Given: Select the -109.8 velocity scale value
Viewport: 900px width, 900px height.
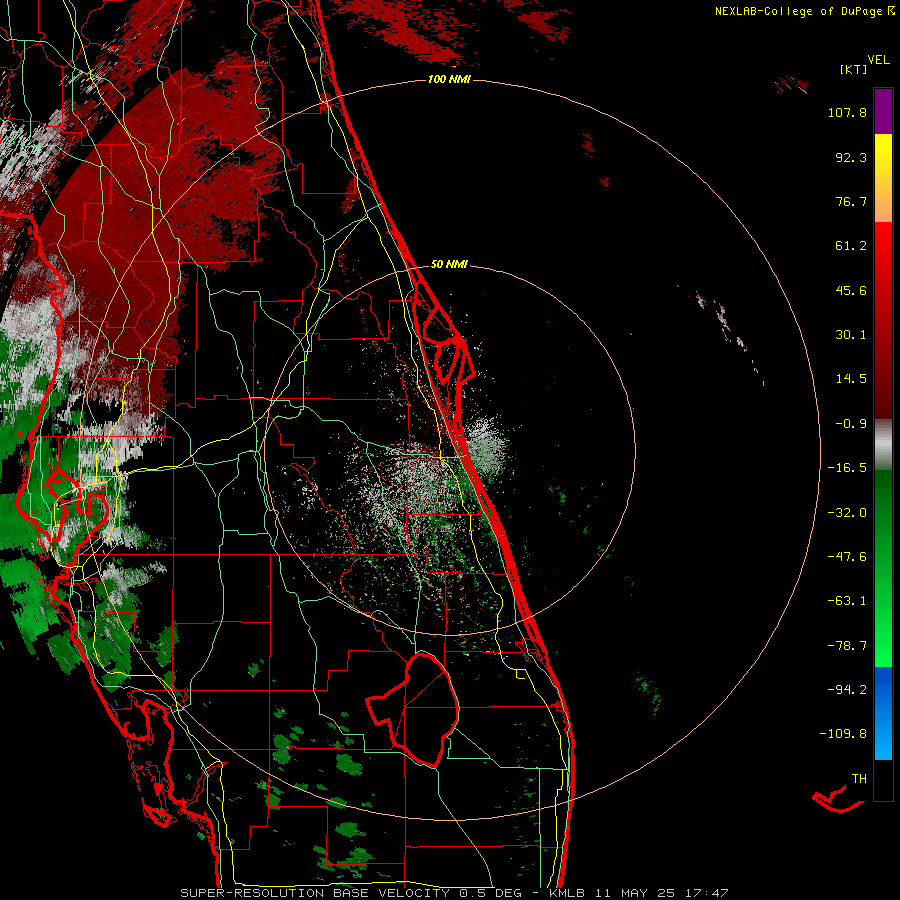Looking at the screenshot, I should coord(843,734).
